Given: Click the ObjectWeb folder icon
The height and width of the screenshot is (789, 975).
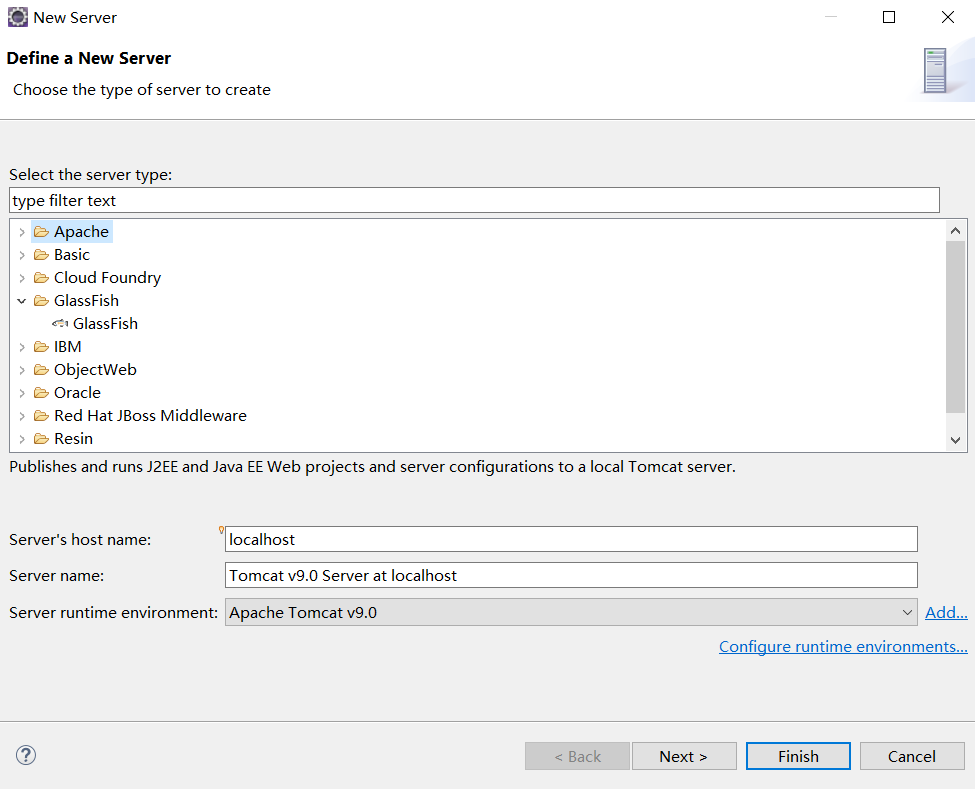Looking at the screenshot, I should coord(41,370).
